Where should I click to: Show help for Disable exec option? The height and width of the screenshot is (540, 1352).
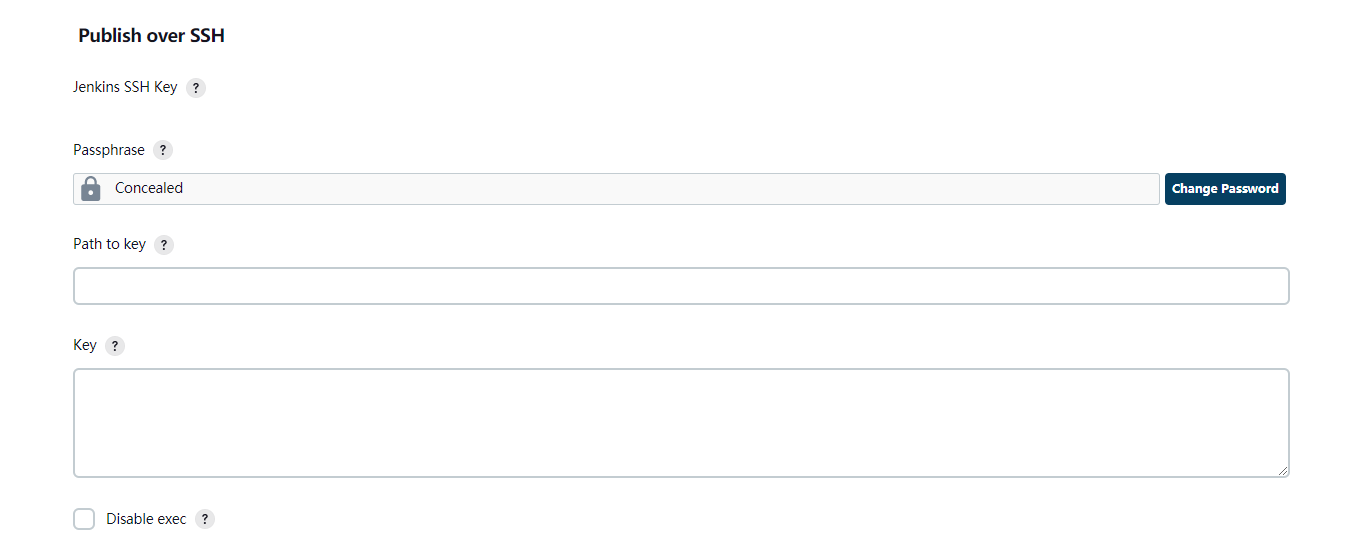(205, 520)
